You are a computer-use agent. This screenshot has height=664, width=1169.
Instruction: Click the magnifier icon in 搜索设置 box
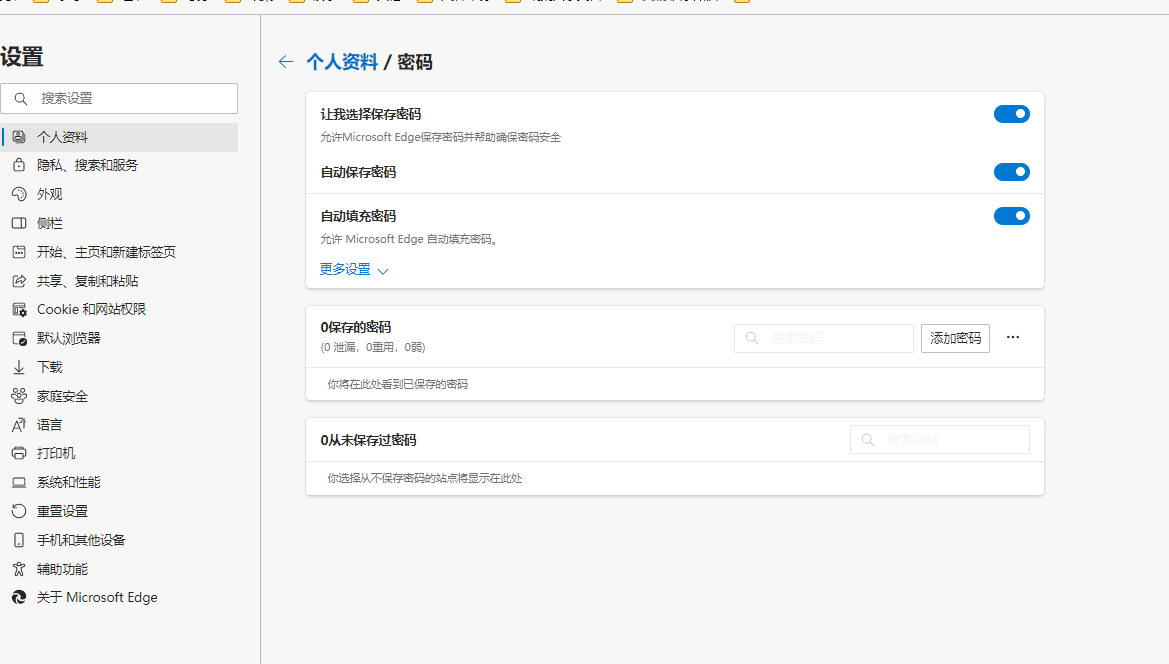(x=21, y=98)
